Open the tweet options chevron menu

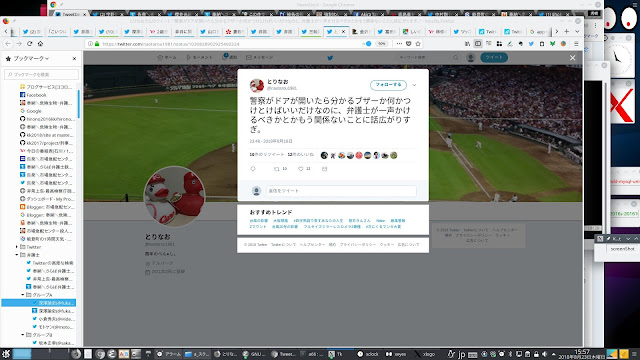[x=414, y=85]
